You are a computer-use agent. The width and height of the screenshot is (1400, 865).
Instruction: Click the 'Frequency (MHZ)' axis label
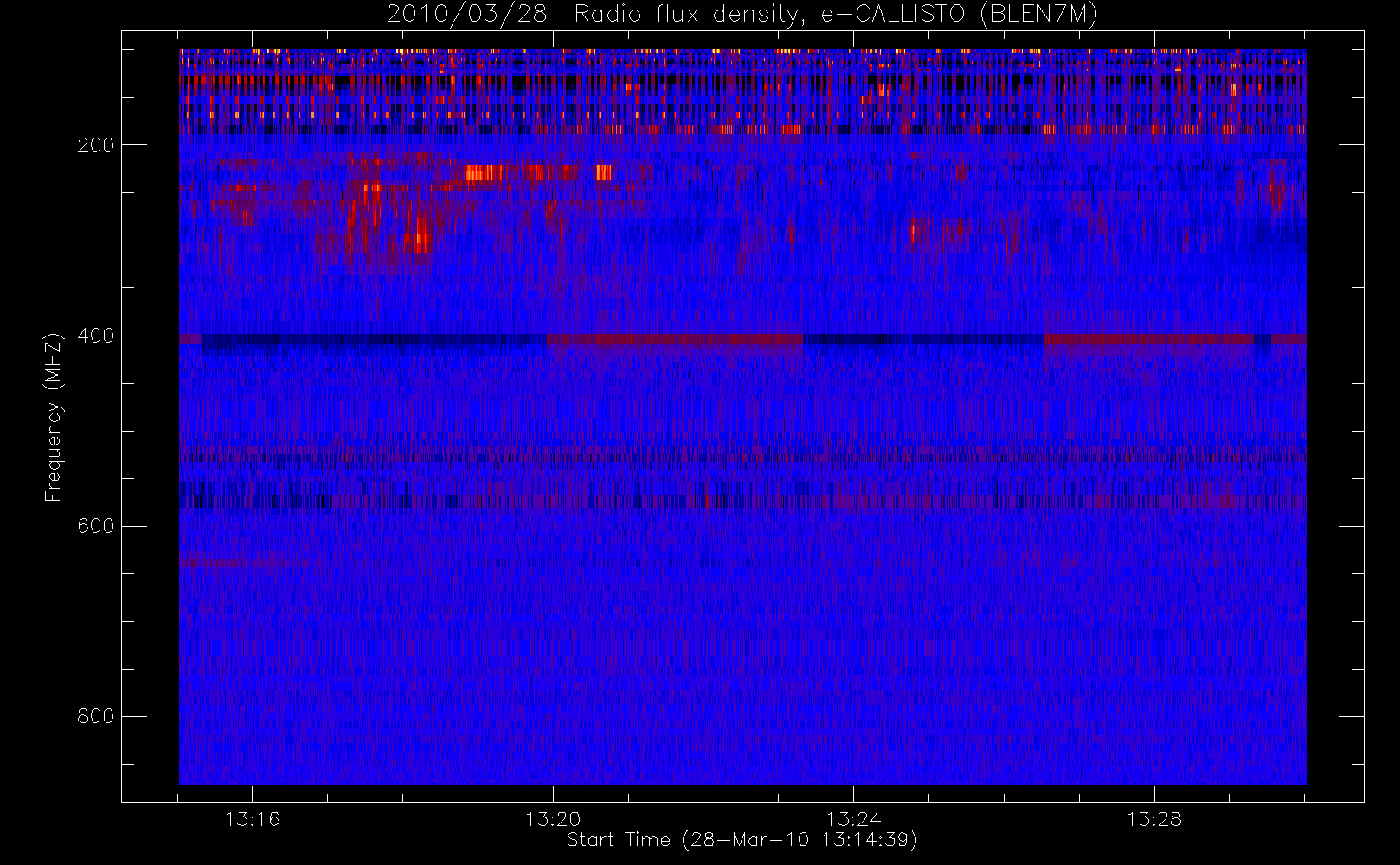click(x=54, y=417)
